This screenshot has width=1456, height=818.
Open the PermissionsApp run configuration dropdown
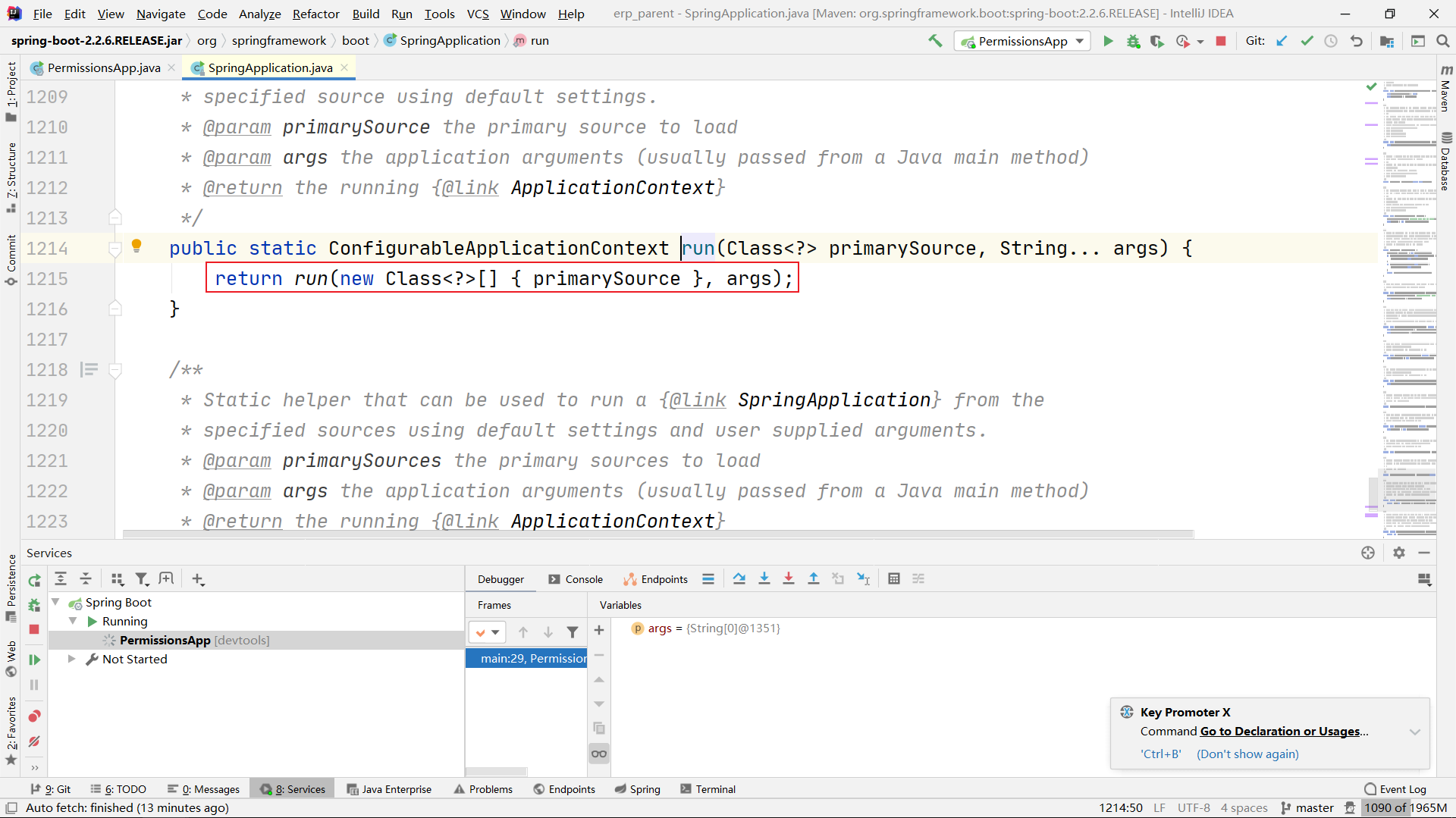(1022, 41)
